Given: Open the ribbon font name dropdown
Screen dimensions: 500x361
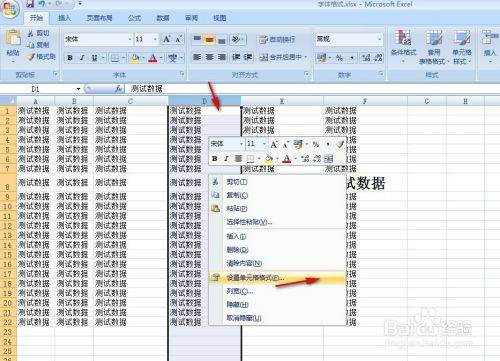Looking at the screenshot, I should [130, 39].
